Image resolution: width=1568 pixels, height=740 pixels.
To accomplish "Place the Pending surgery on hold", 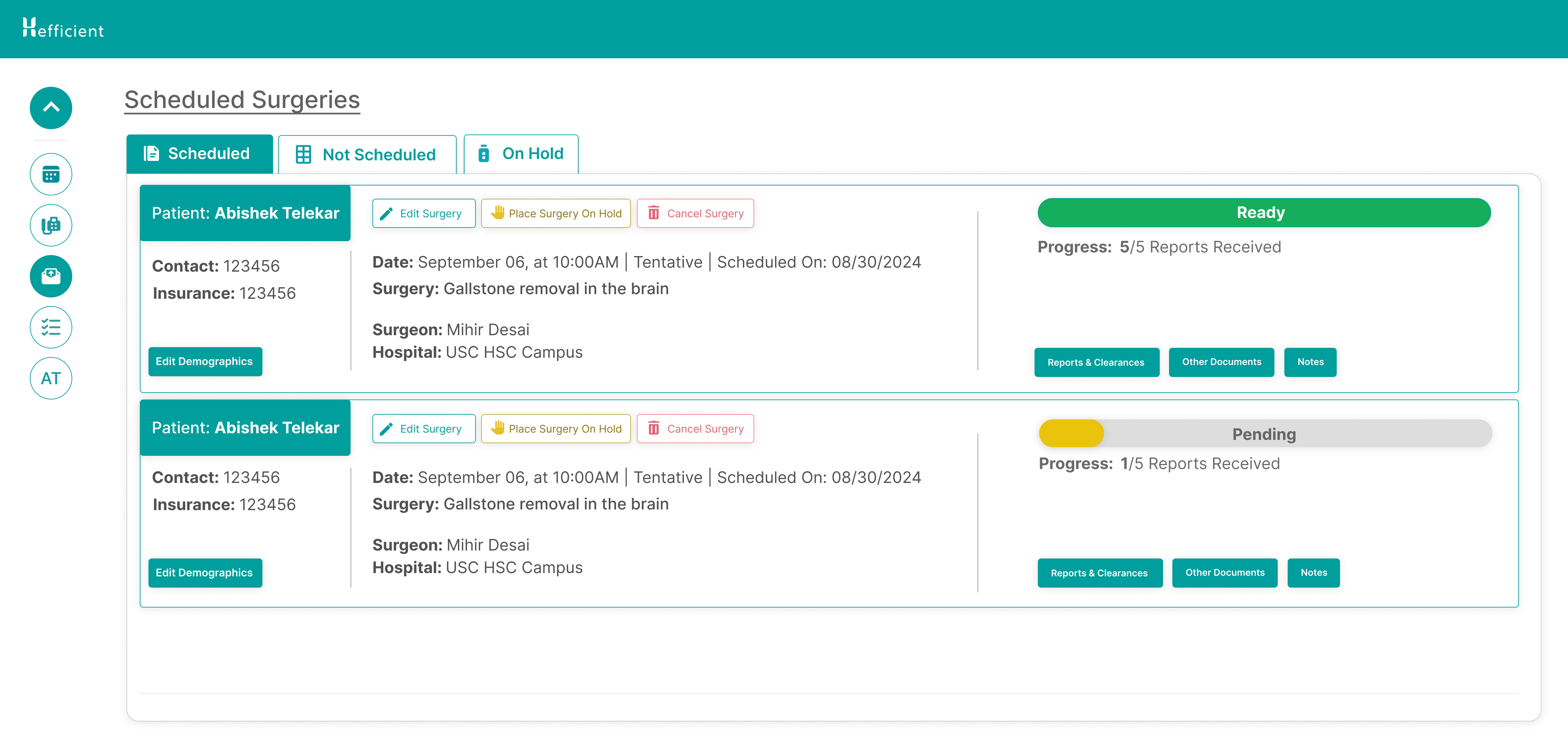I will tap(556, 429).
